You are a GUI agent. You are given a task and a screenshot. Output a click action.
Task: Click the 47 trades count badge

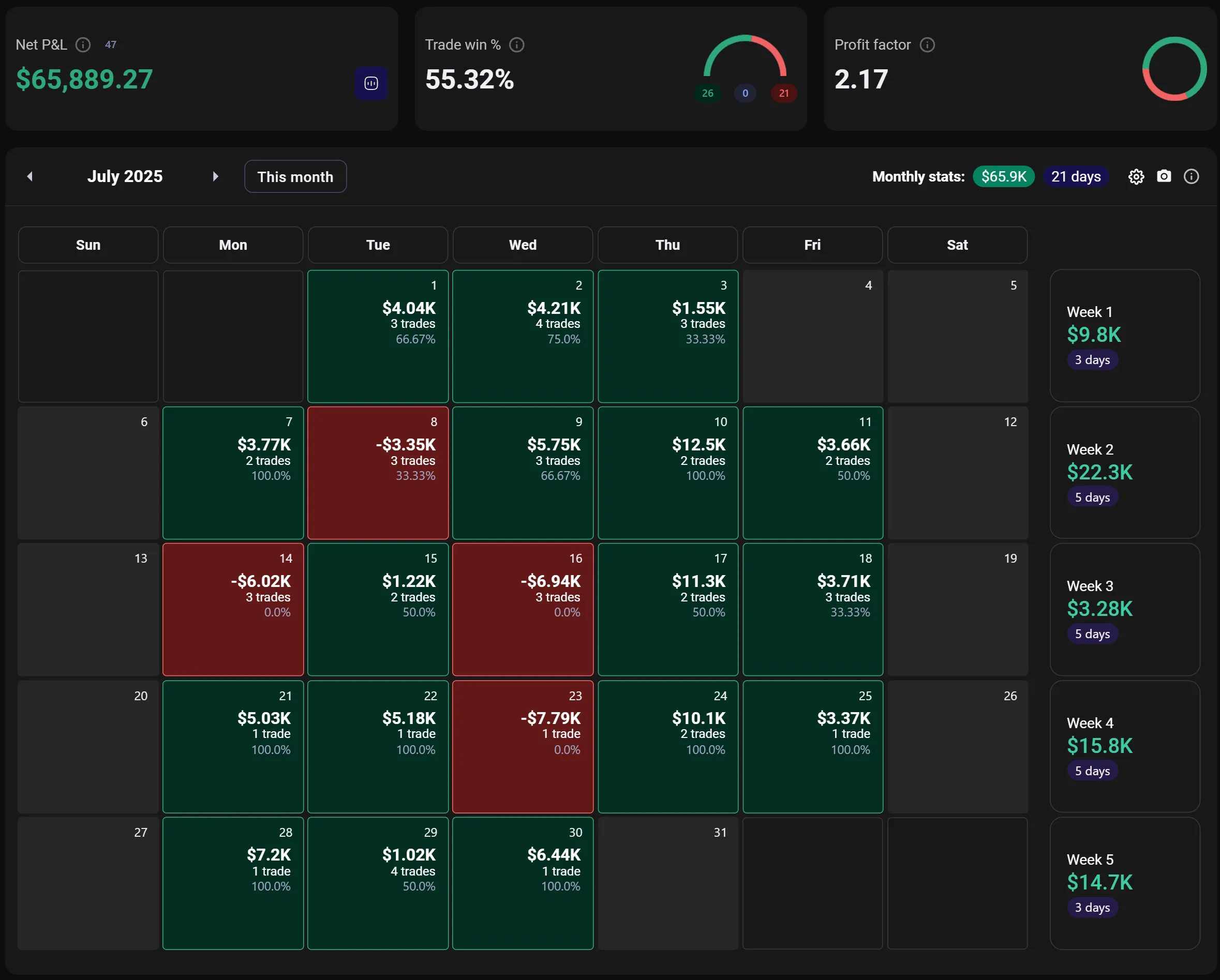click(x=111, y=44)
